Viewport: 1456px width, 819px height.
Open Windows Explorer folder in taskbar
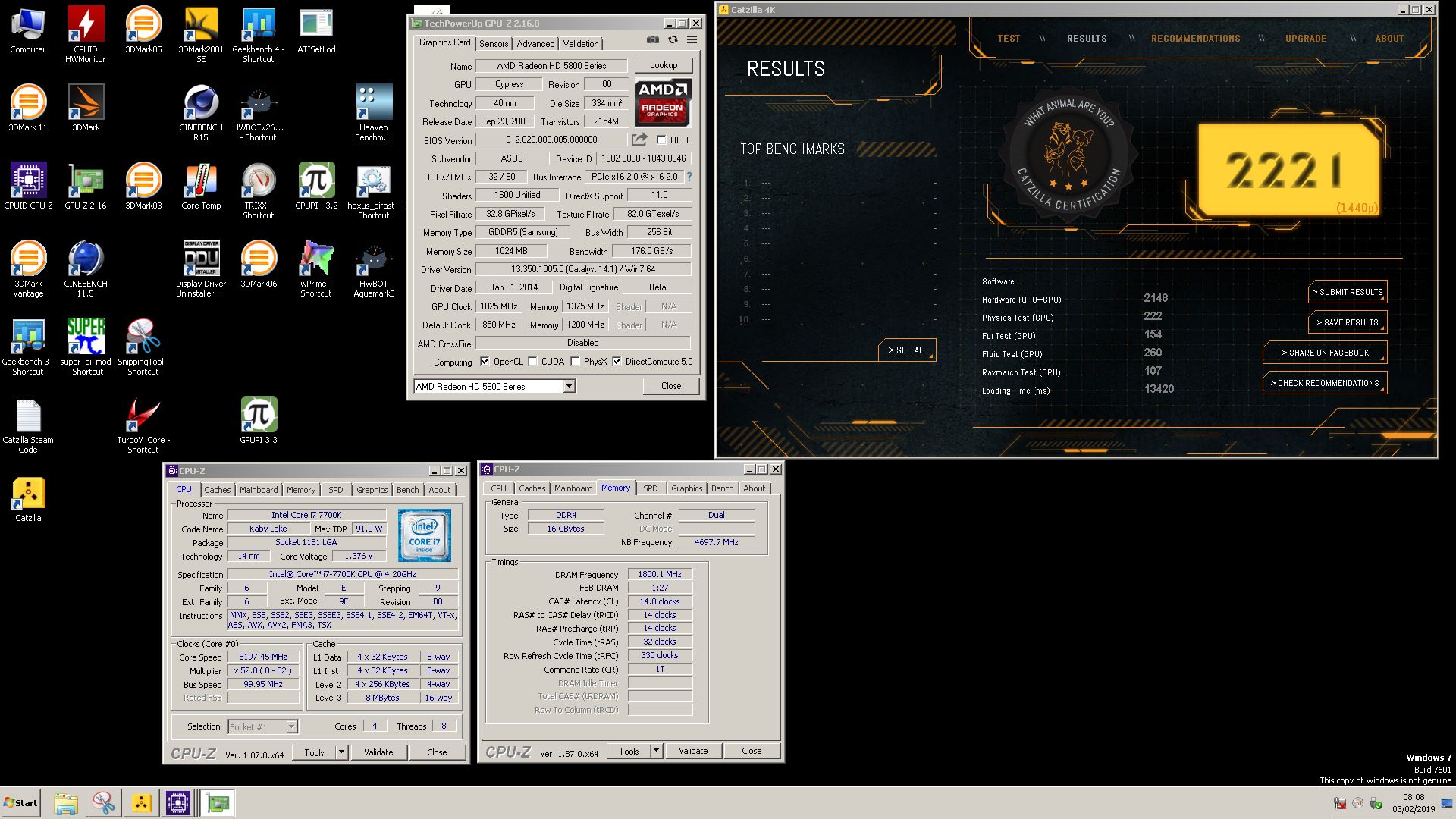click(x=66, y=803)
